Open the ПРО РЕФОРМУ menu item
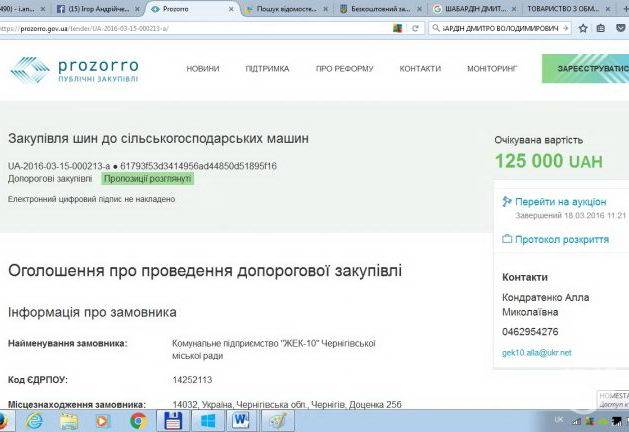Screen dimensions: 629x432 (344, 69)
